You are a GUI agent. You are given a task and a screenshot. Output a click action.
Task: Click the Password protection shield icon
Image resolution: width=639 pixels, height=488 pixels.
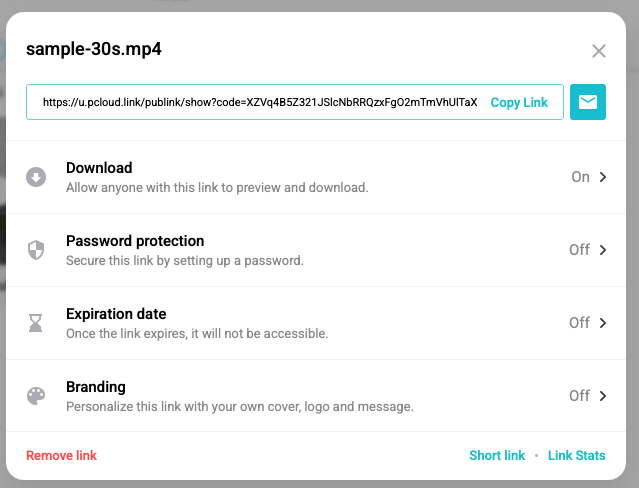click(x=36, y=250)
